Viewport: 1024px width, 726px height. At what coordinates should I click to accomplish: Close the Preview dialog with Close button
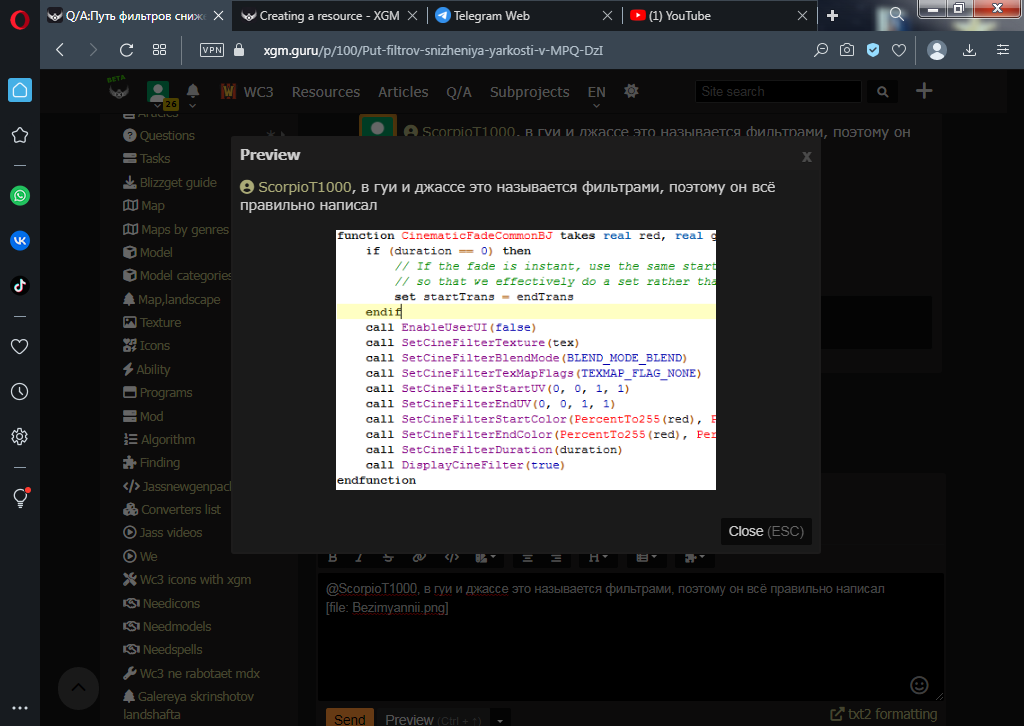click(766, 531)
